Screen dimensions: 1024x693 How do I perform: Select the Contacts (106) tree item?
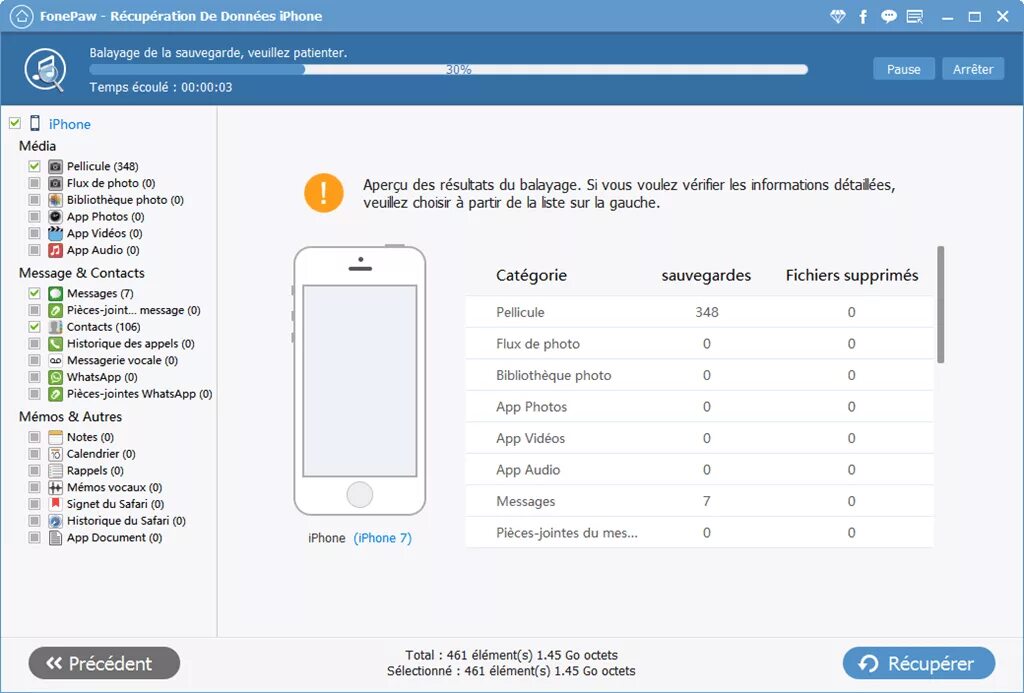(x=103, y=327)
